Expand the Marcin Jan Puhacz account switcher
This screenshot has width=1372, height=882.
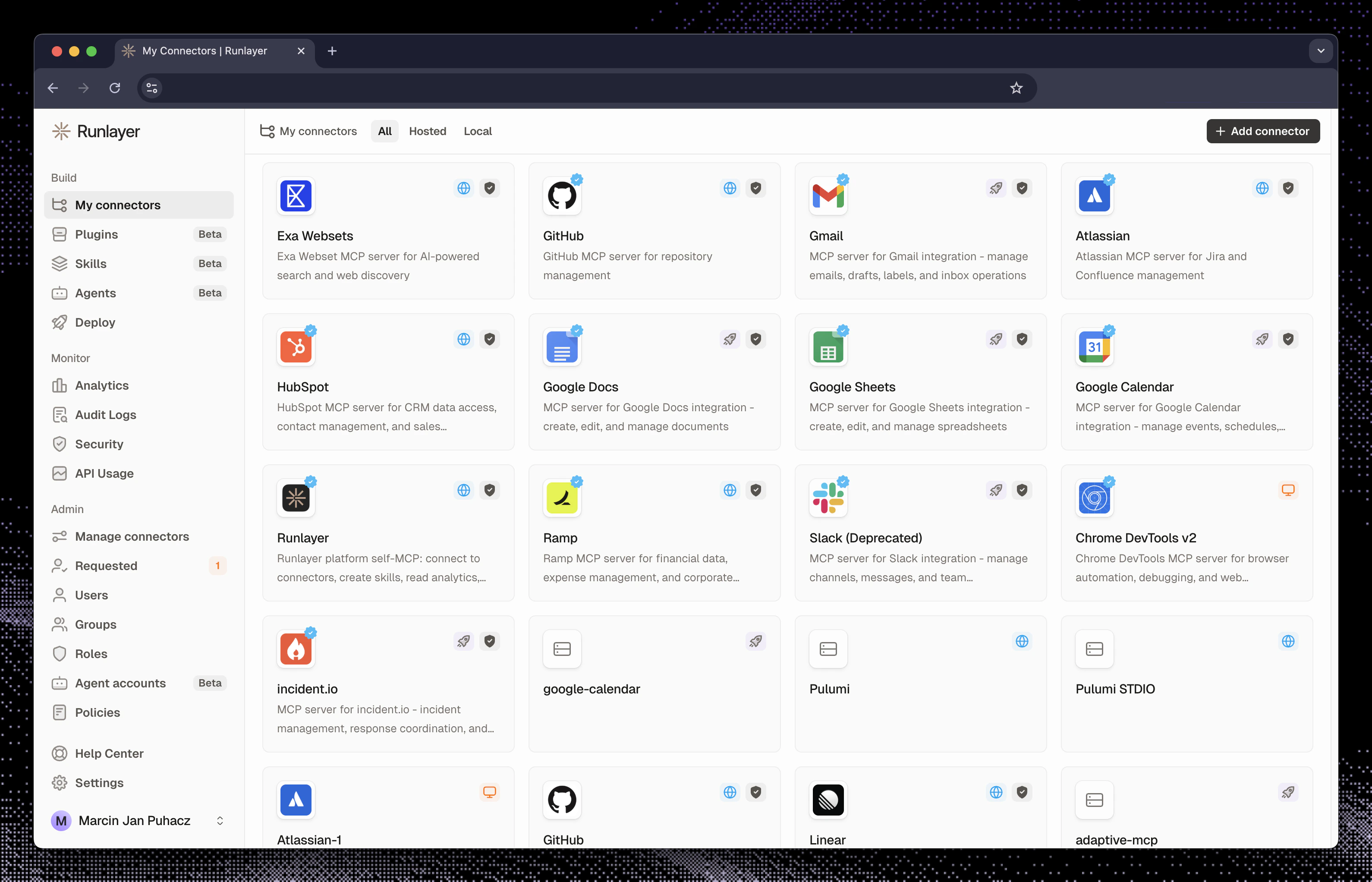click(x=219, y=821)
